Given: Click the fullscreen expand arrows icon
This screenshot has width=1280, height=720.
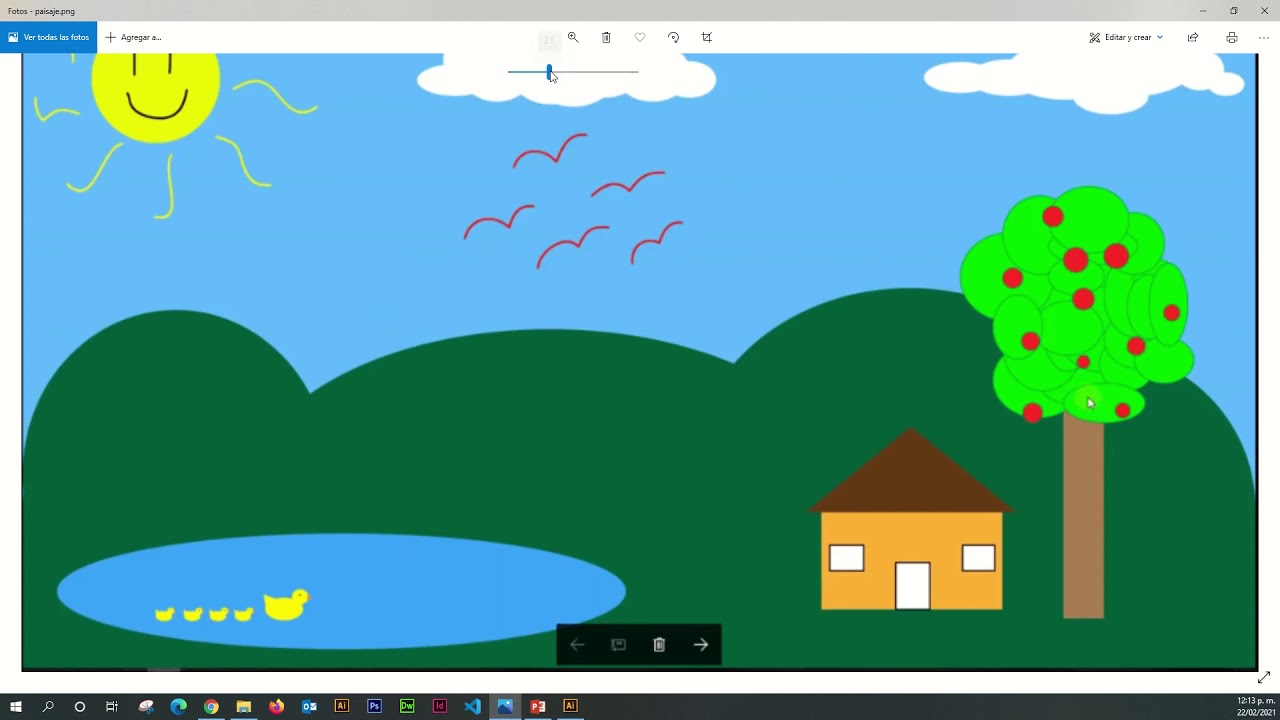Looking at the screenshot, I should pos(1264,677).
